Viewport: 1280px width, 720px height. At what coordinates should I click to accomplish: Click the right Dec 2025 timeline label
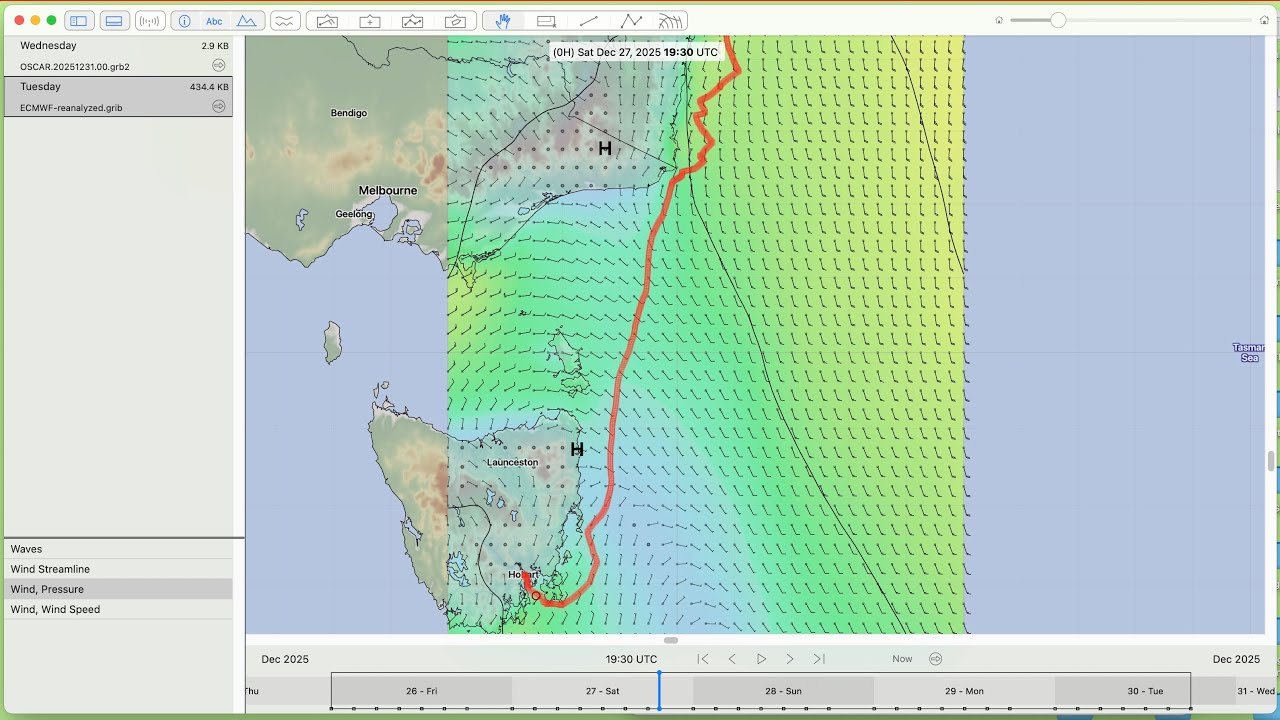click(1236, 659)
